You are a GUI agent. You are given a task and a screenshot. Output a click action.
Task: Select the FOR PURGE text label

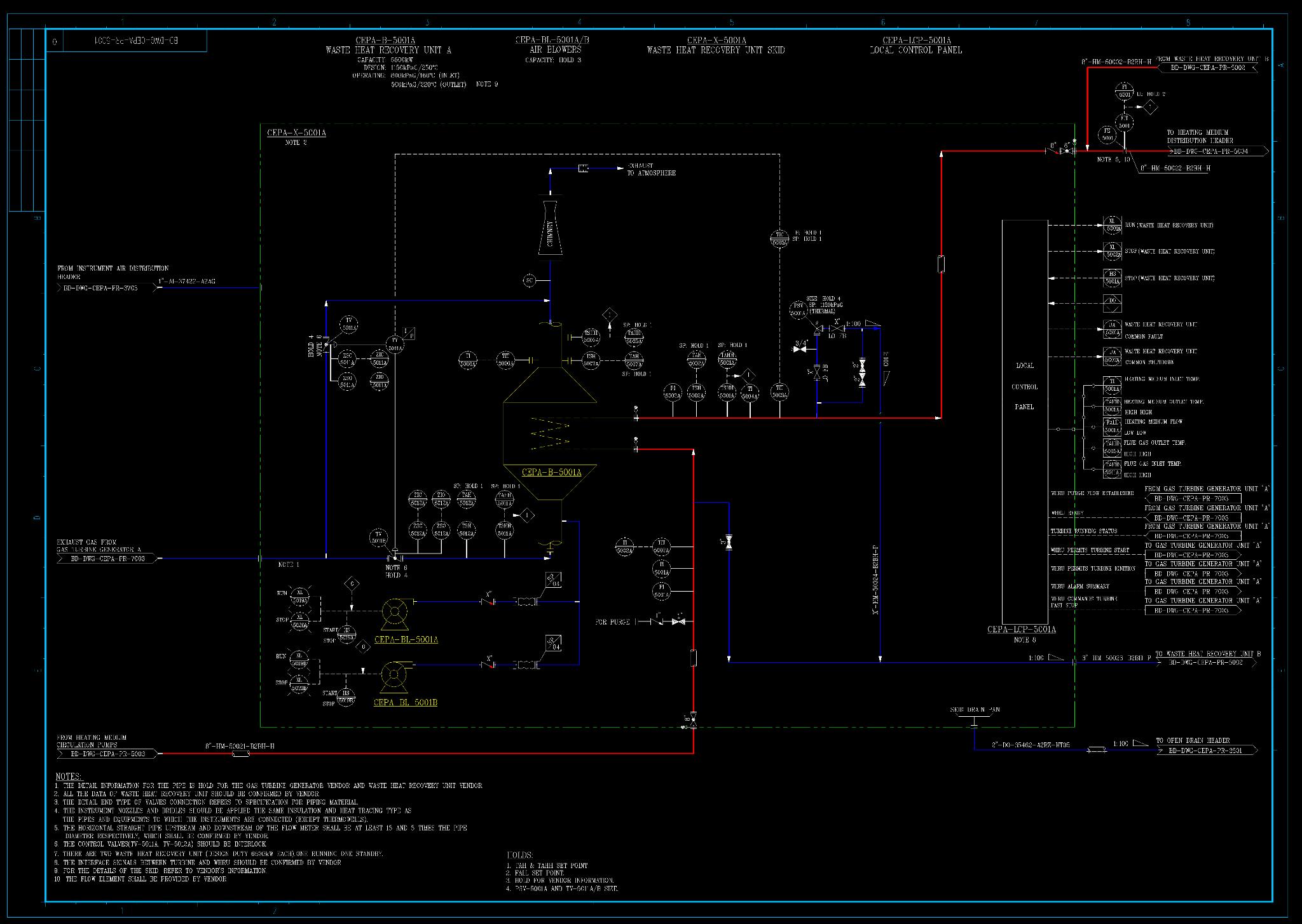click(612, 622)
